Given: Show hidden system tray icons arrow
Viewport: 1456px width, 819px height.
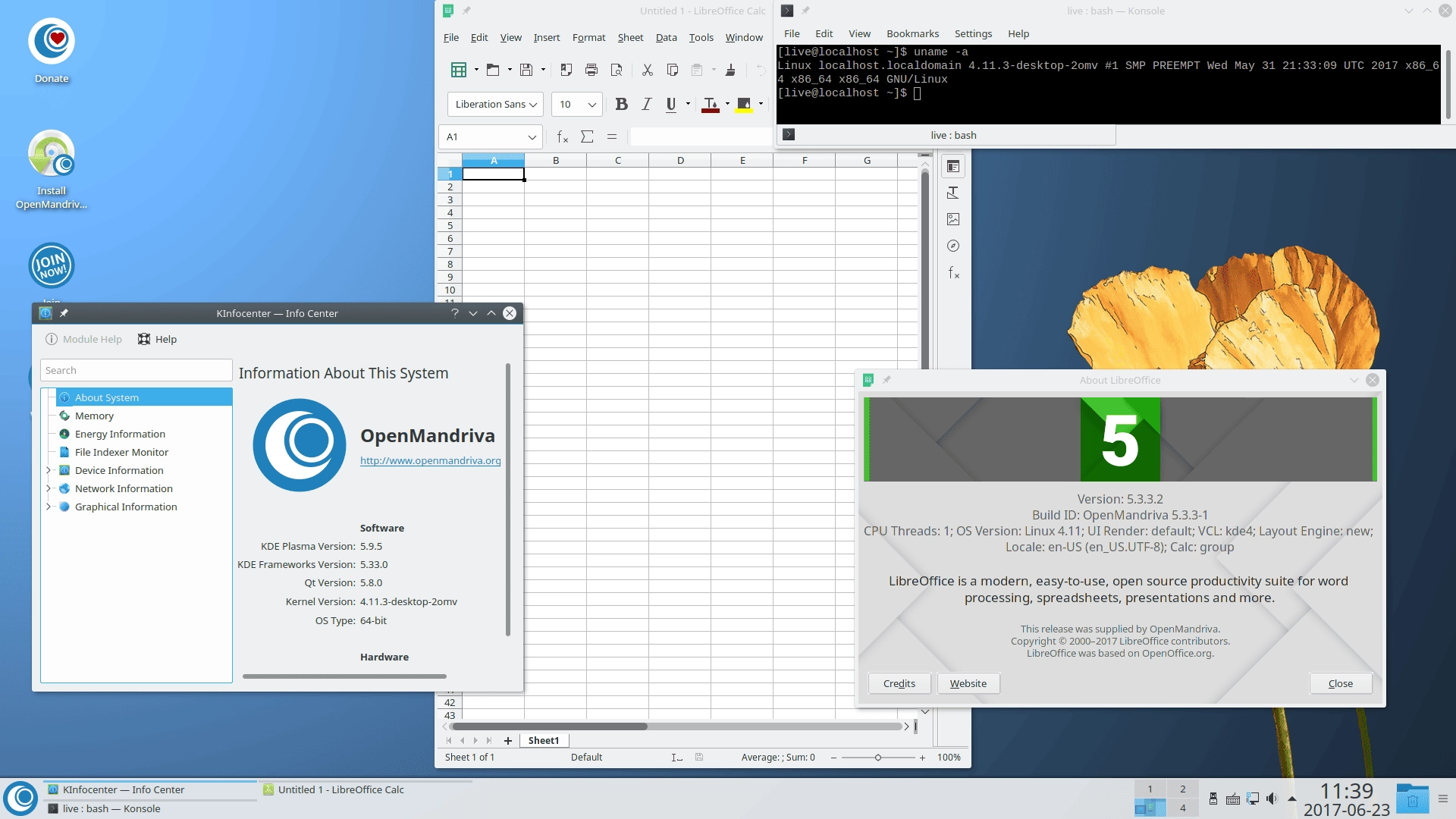Looking at the screenshot, I should [1291, 799].
